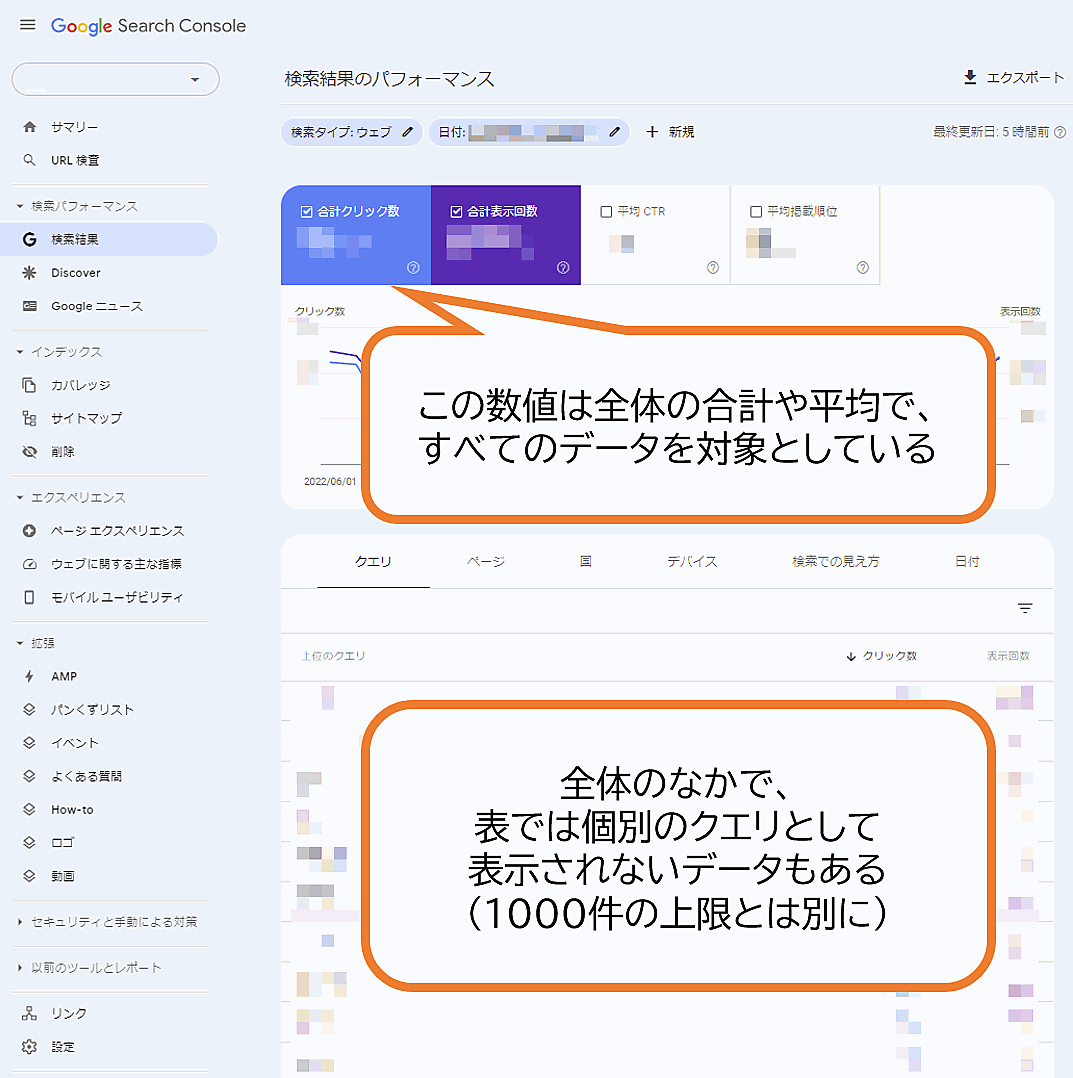The image size is (1073, 1078).
Task: Uncheck the 合計表示回数 checkbox
Action: coord(456,212)
